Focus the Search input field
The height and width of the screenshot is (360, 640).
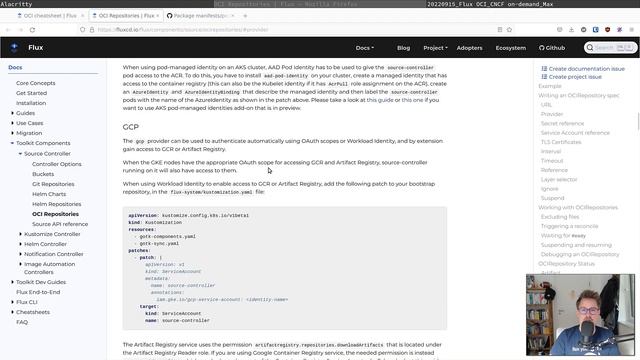click(x=610, y=48)
